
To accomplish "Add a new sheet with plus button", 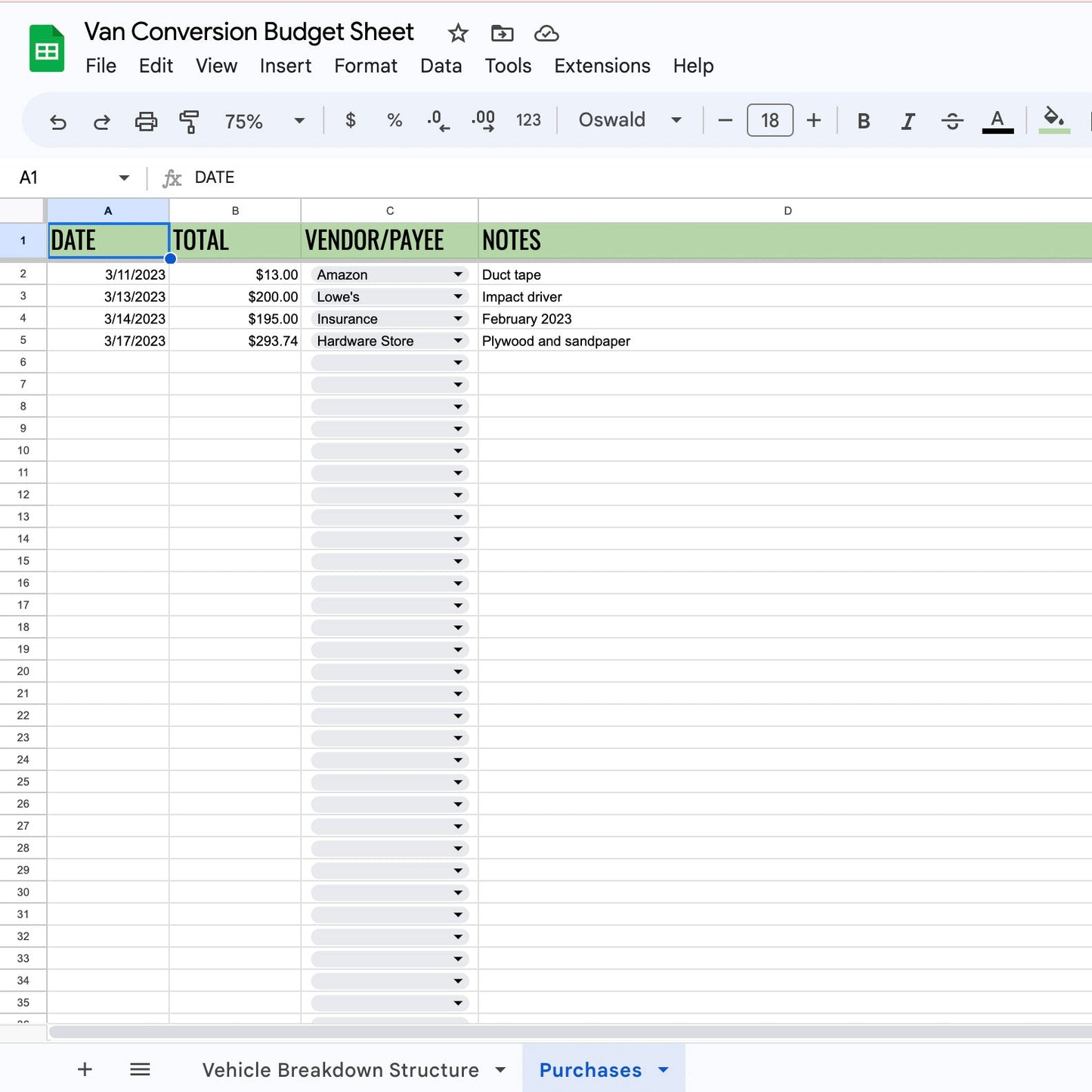I will tap(85, 1069).
